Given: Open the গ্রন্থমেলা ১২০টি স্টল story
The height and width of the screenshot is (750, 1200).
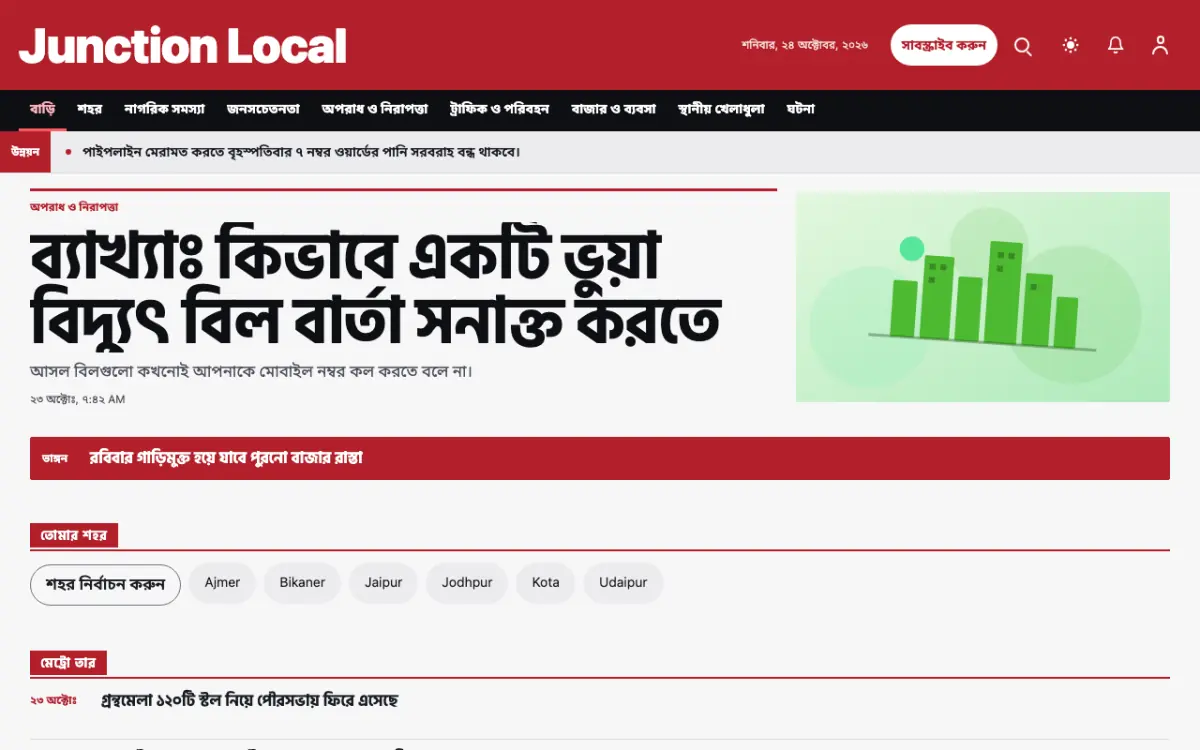Looking at the screenshot, I should click(250, 701).
